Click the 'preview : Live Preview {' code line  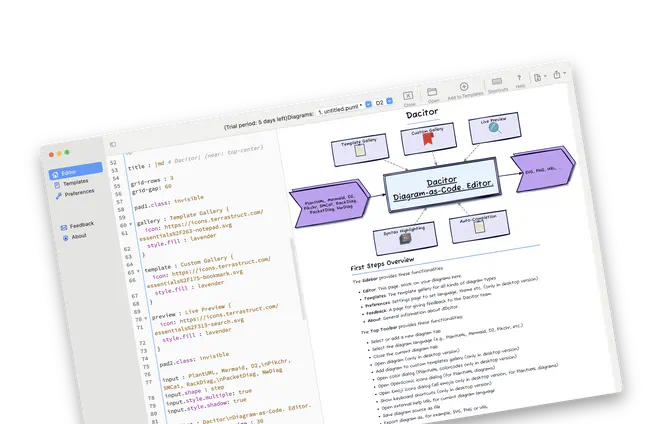tap(192, 310)
